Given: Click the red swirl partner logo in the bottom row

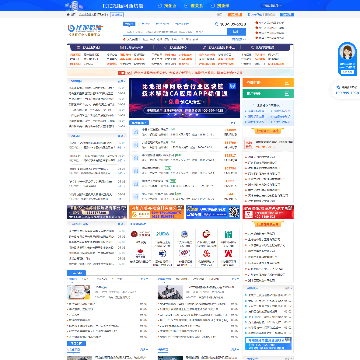Looking at the screenshot, I should tap(206, 253).
